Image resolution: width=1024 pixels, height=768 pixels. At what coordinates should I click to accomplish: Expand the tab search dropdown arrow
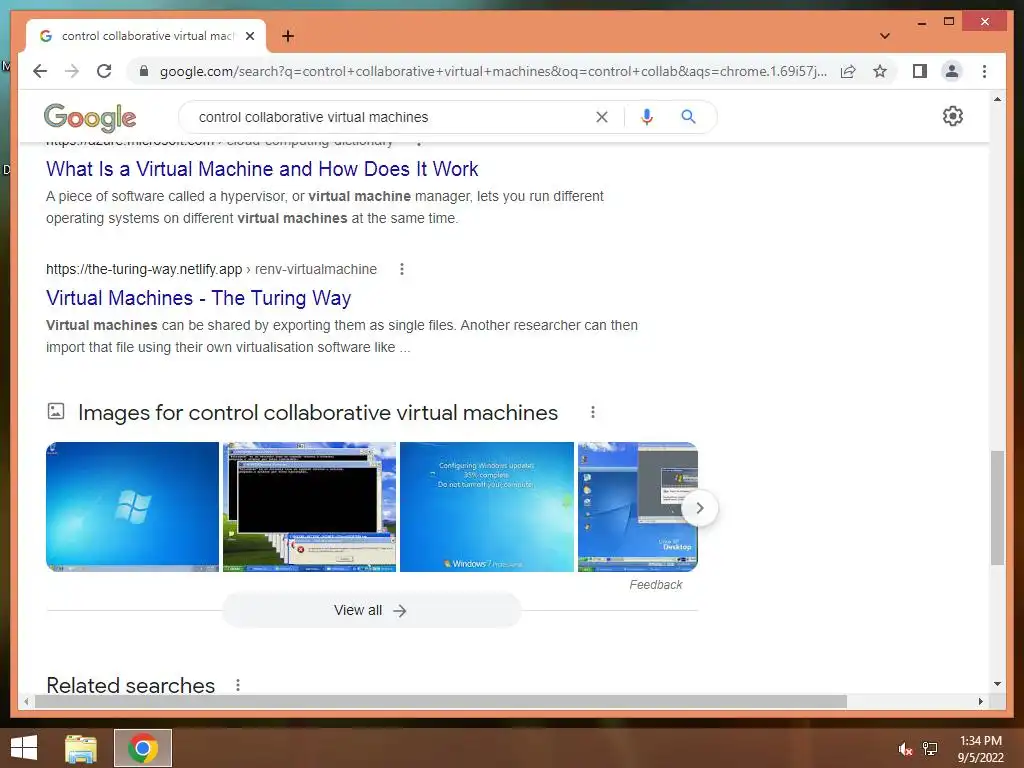pos(885,36)
